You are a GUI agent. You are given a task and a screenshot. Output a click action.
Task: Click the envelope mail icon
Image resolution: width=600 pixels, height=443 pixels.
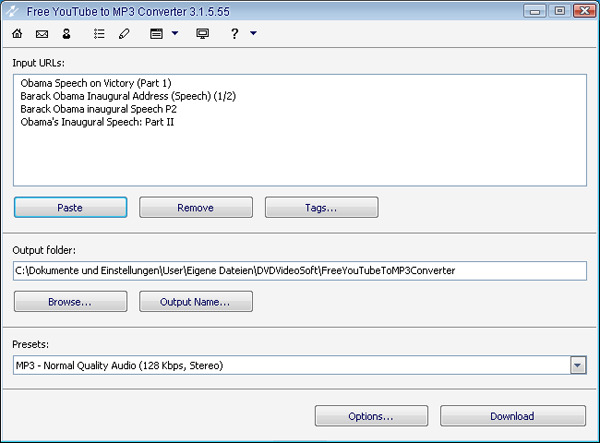pos(42,34)
